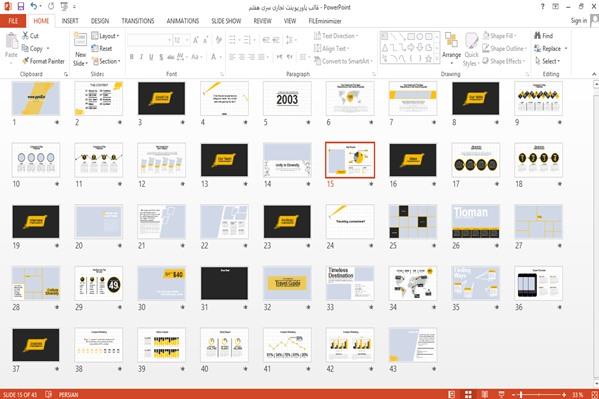
Task: Switch to the ANIMATIONS tab
Action: (x=183, y=21)
